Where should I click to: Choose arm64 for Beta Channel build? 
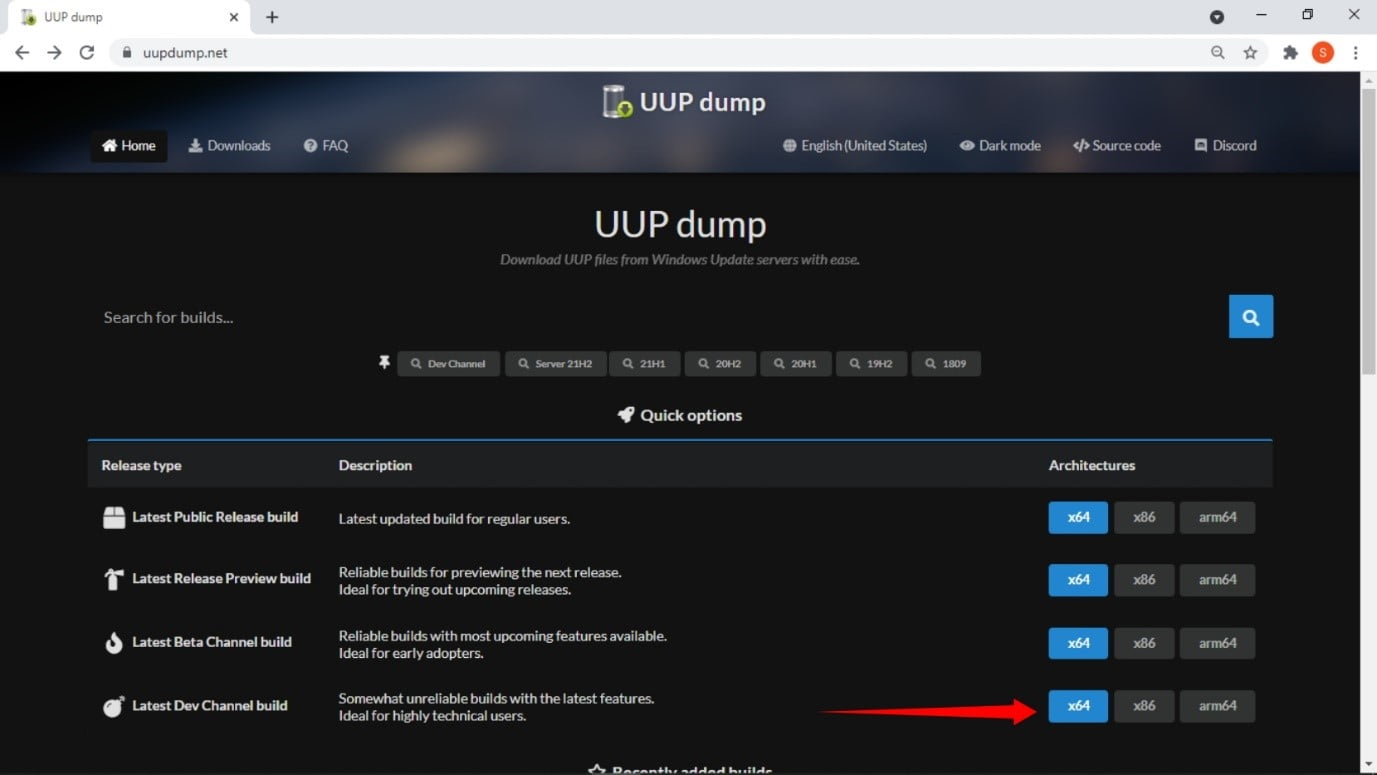1217,643
